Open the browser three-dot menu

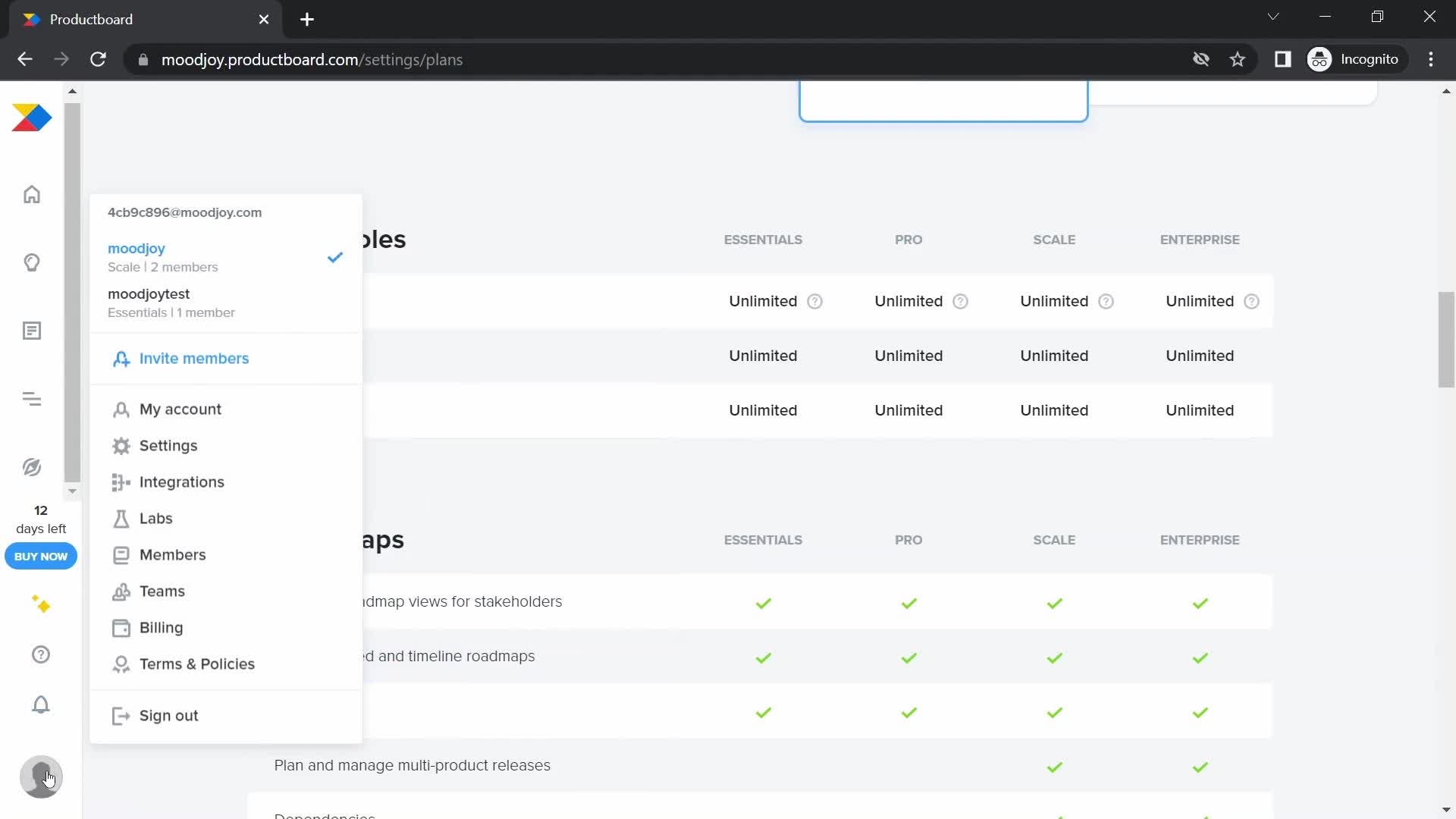tap(1431, 59)
